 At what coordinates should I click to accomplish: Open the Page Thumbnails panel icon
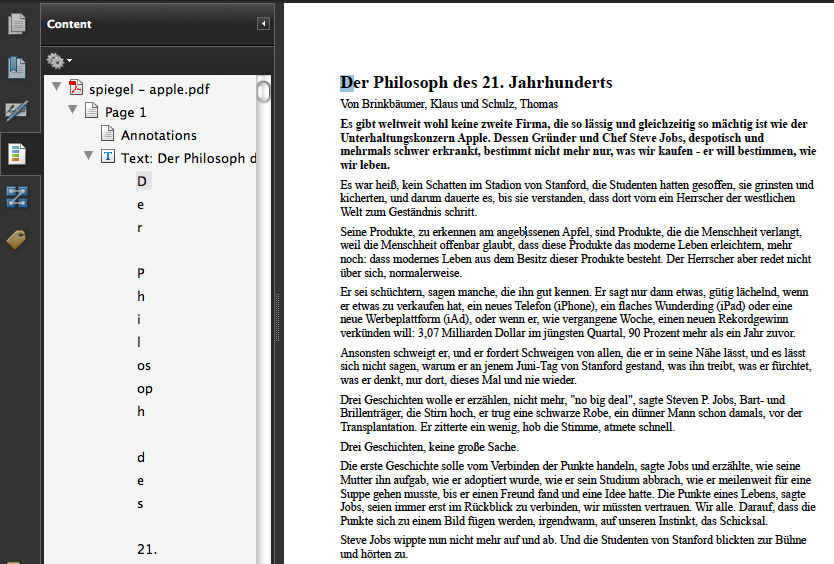[x=17, y=24]
